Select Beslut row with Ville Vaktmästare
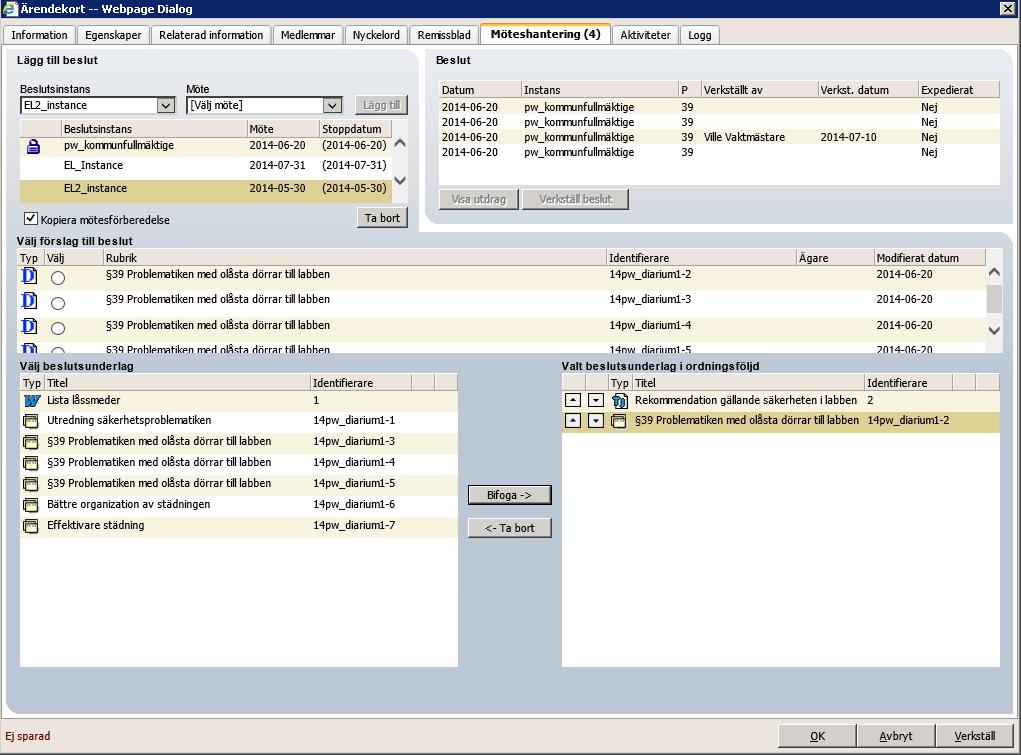This screenshot has height=755, width=1021. (719, 137)
